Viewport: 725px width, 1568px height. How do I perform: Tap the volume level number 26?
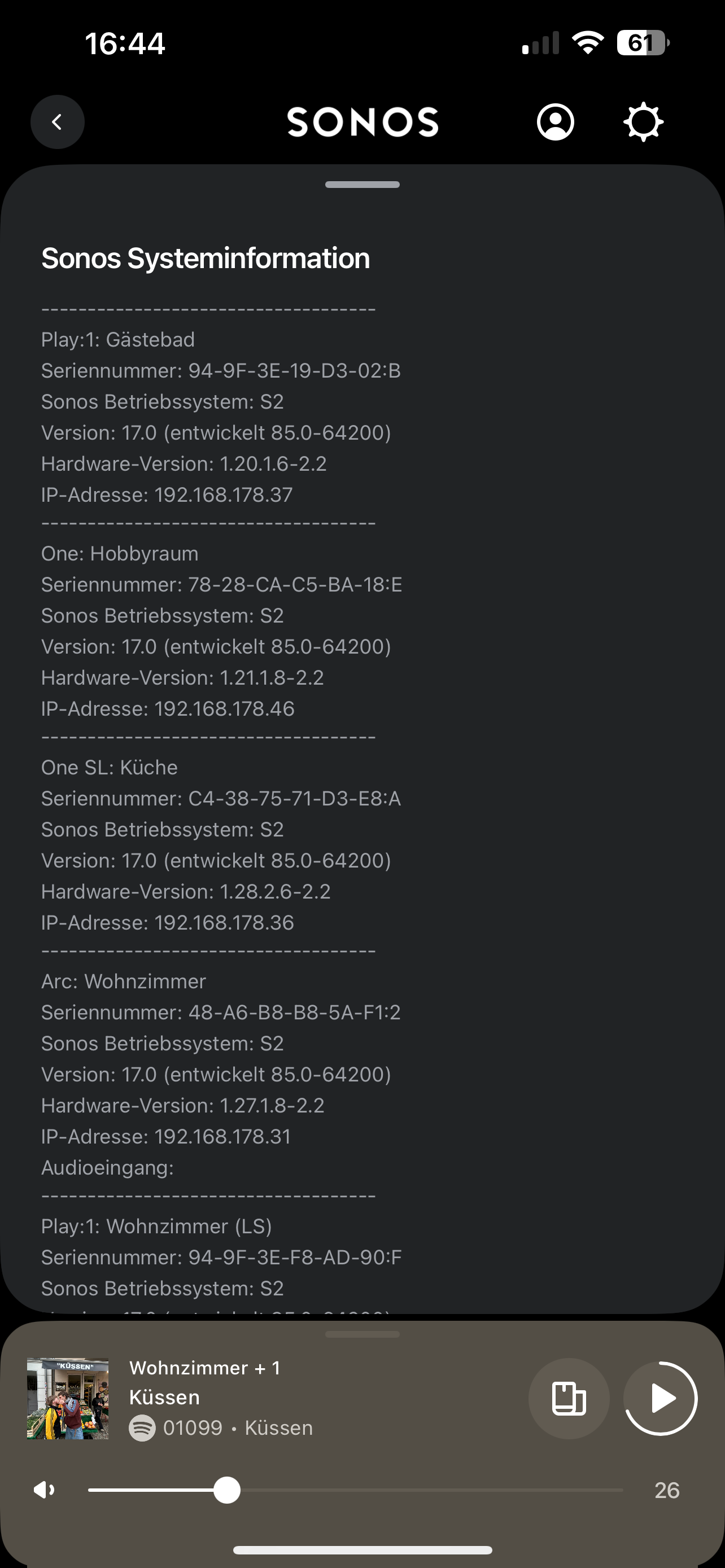coord(667,1490)
